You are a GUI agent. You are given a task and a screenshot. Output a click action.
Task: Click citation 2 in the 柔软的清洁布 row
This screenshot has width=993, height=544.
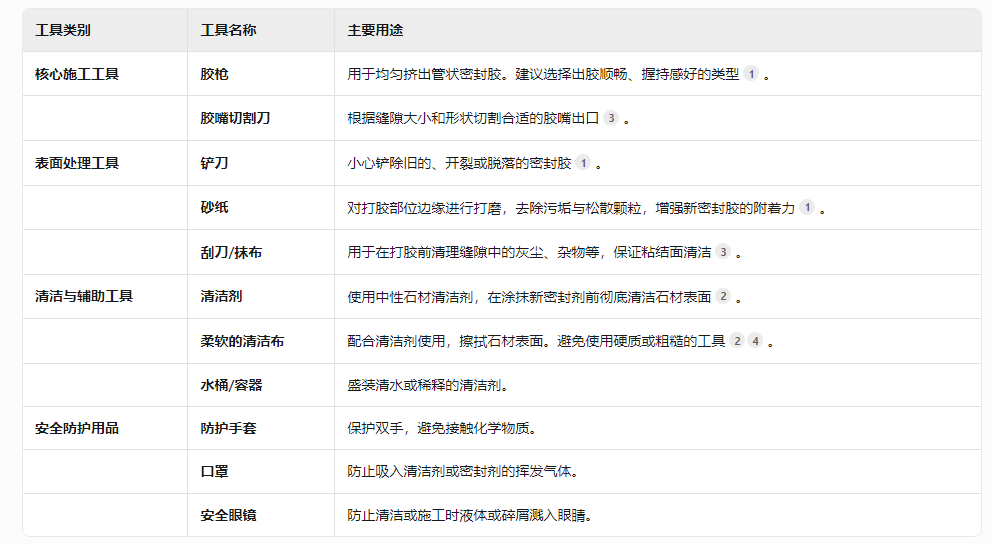pos(737,341)
